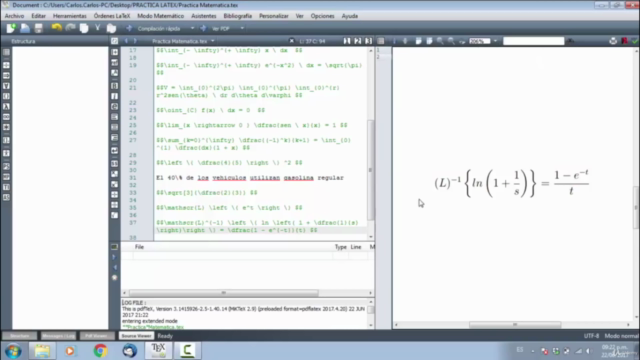The height and width of the screenshot is (360, 640).
Task: Click the Paste icon in the toolbar
Action: [111, 28]
